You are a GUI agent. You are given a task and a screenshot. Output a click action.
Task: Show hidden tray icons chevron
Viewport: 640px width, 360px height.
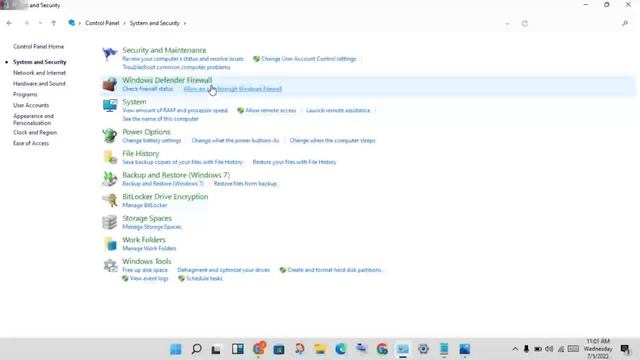[515, 349]
